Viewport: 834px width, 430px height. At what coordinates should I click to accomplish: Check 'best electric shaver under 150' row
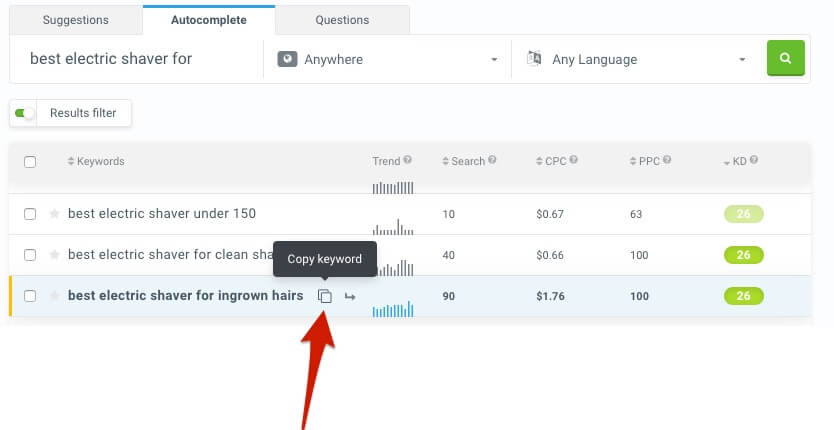[30, 214]
